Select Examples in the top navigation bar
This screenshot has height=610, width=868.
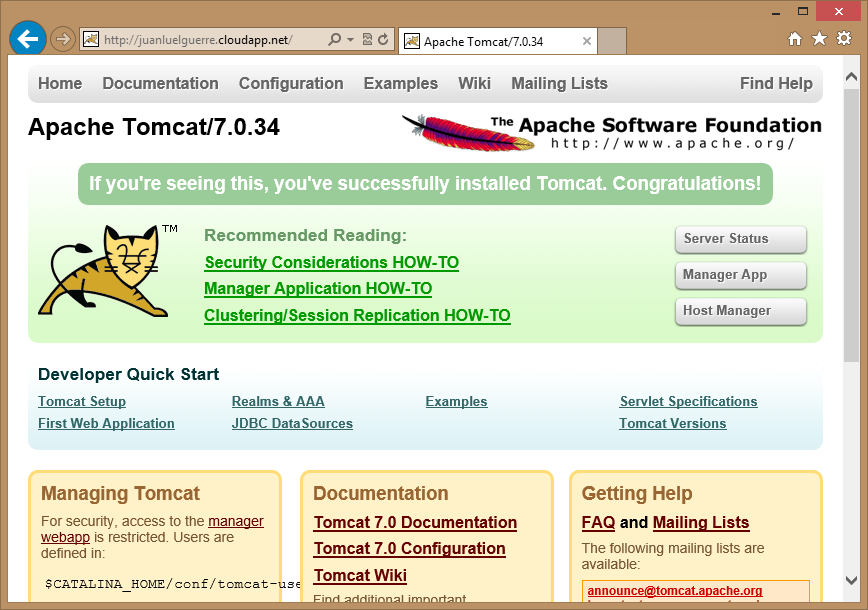[400, 84]
